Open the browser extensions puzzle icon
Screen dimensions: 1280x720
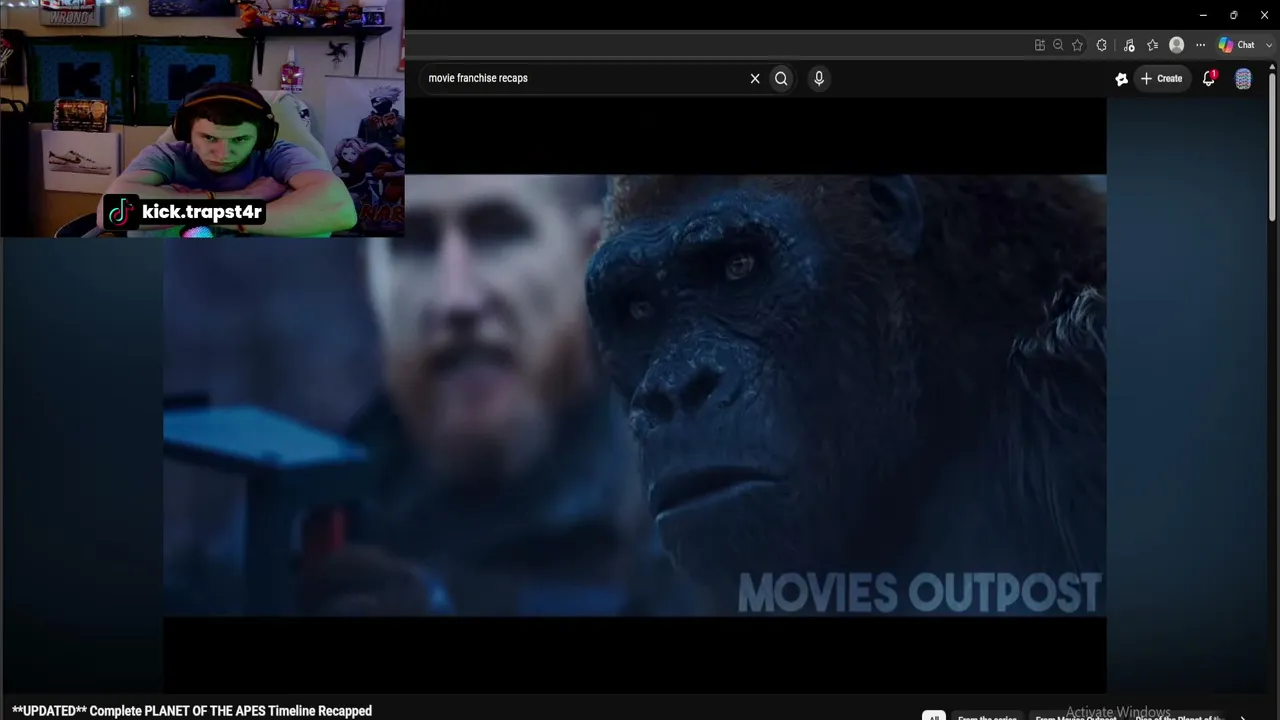pos(1102,45)
